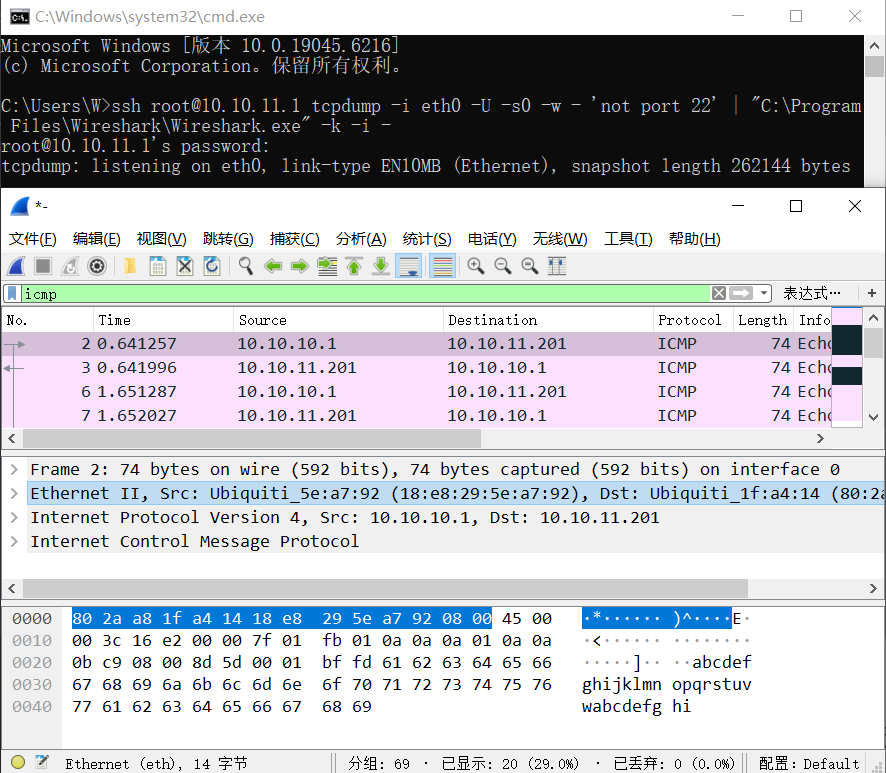Open the 分析(A) menu
The image size is (886, 773).
[x=361, y=238]
